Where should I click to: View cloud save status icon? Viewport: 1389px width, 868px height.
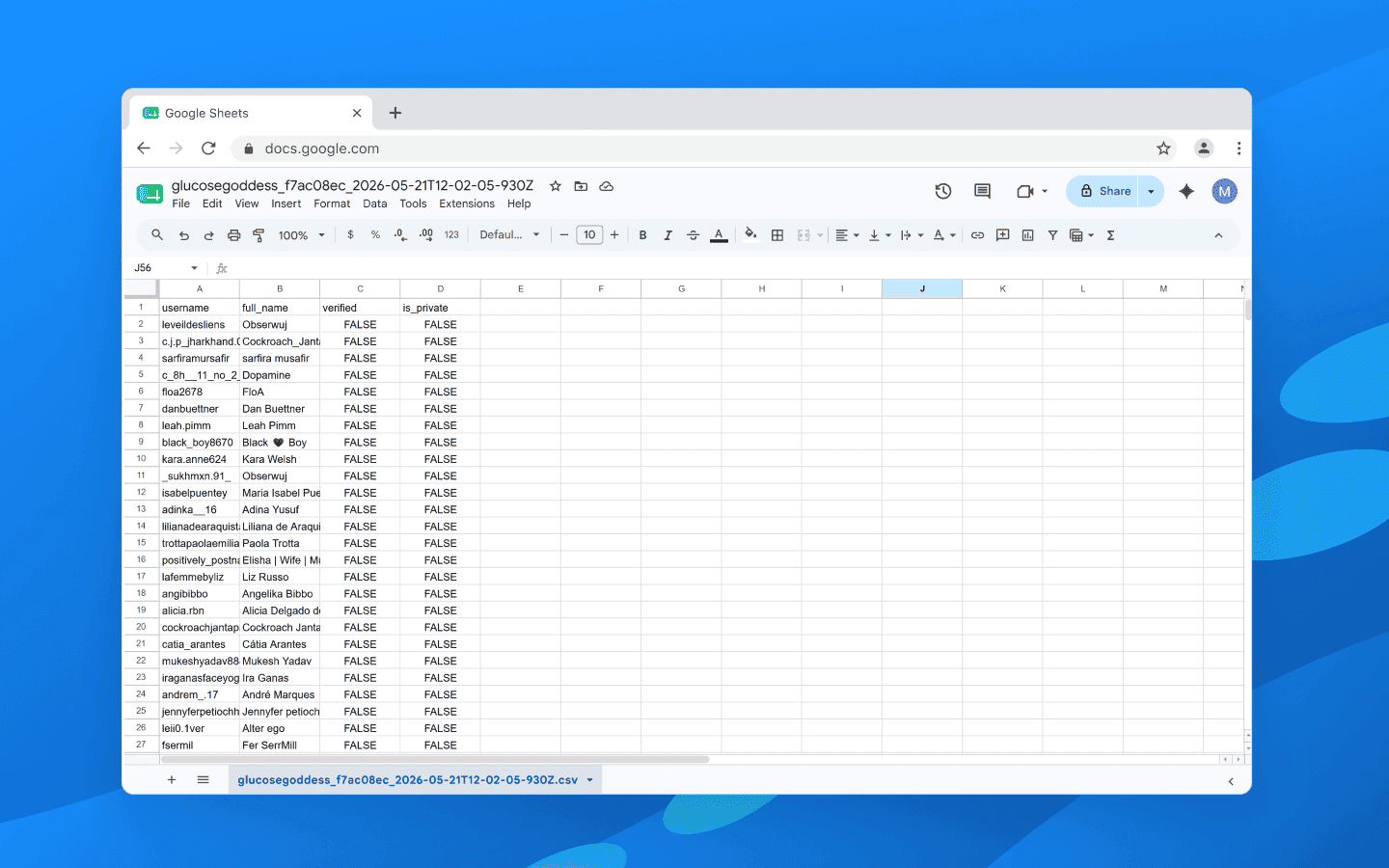click(606, 186)
